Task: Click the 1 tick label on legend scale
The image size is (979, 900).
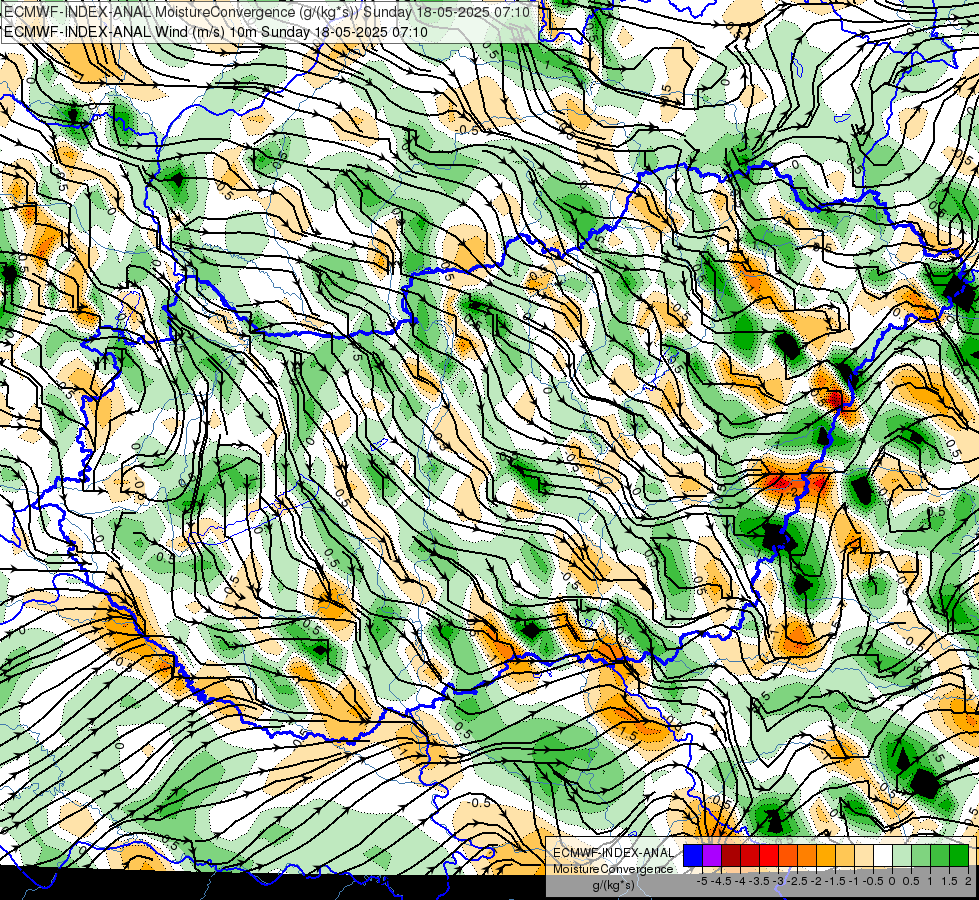Action: click(x=930, y=881)
